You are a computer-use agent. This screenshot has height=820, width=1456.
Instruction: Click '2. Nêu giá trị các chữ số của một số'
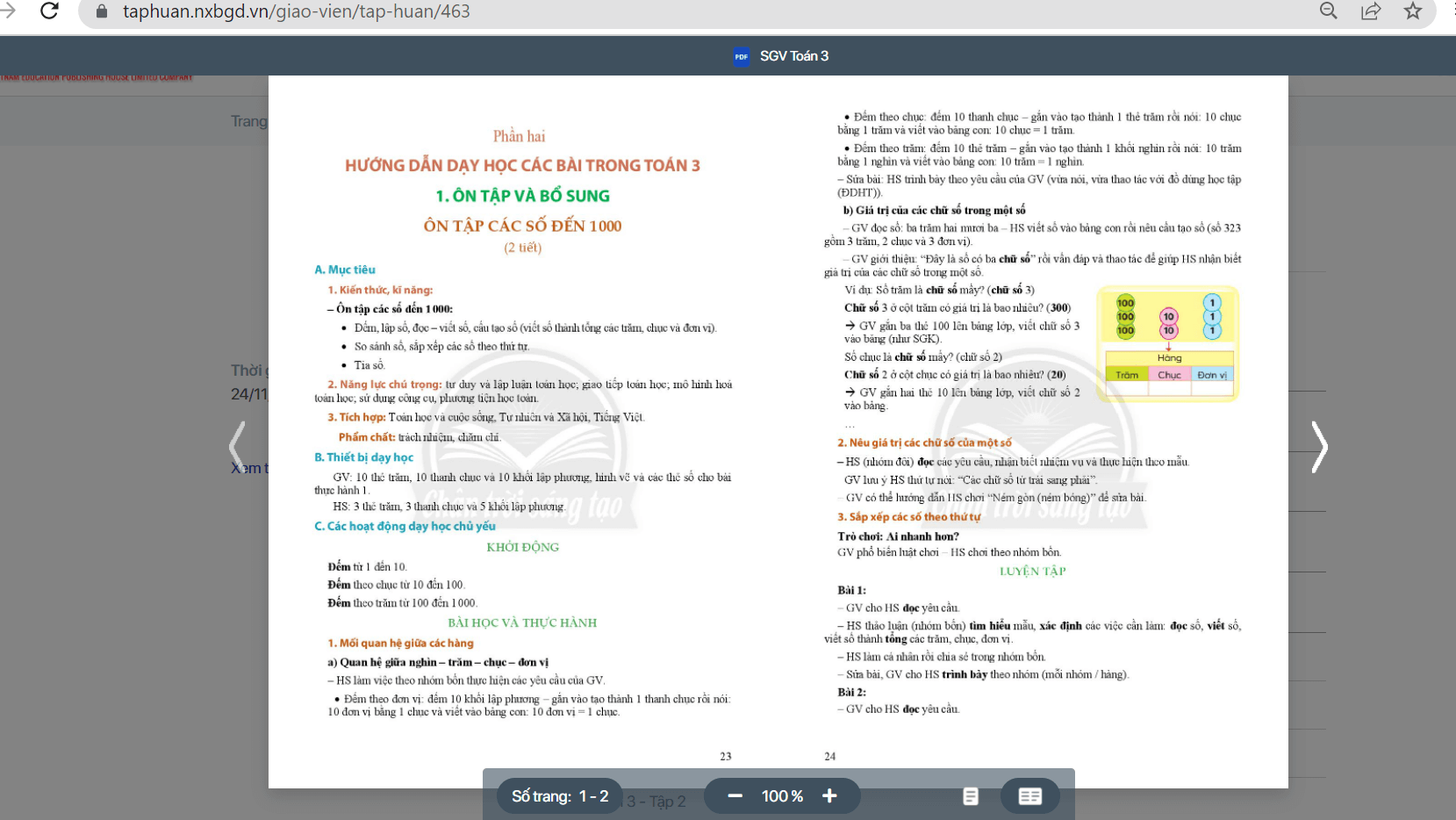(924, 442)
